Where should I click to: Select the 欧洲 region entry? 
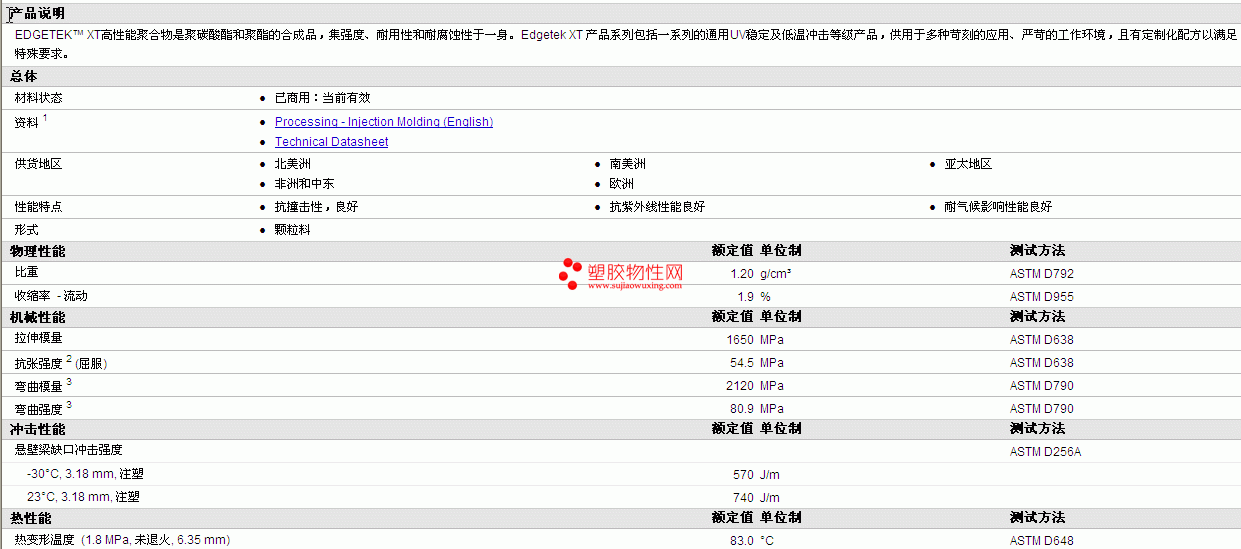(x=622, y=184)
